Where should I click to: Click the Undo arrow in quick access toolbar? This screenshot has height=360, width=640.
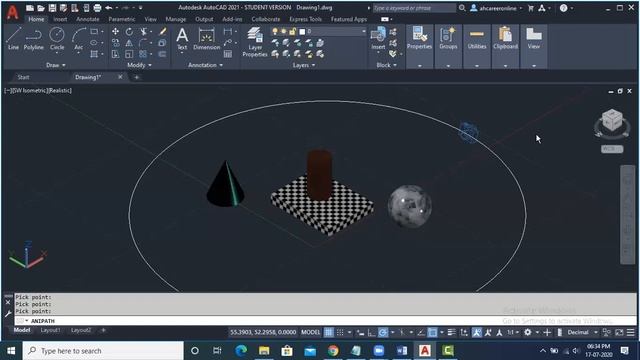109,8
